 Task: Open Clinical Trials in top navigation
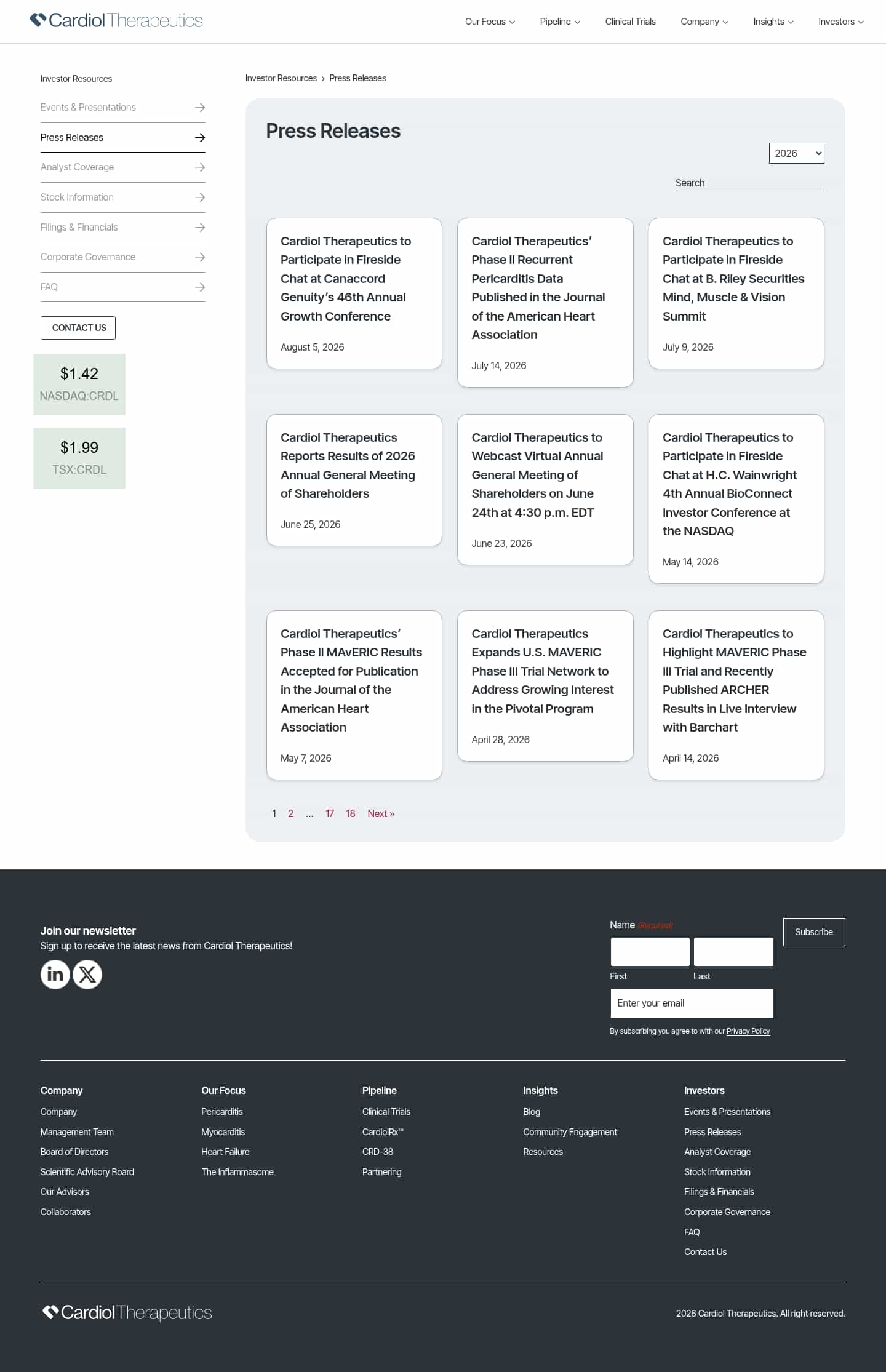tap(630, 22)
